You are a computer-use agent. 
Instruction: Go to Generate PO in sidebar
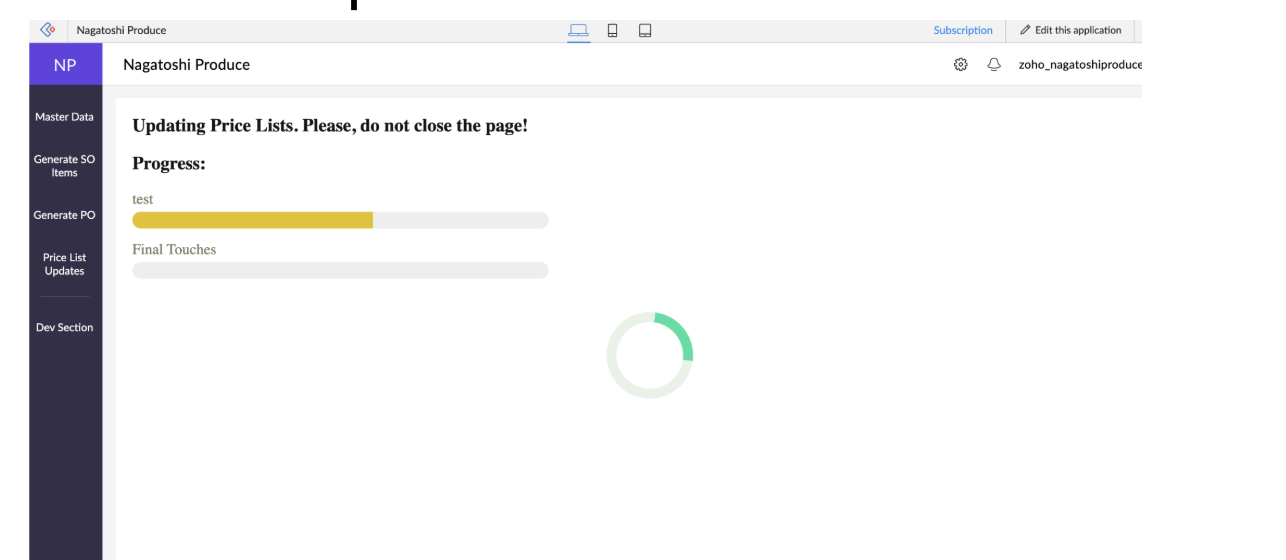tap(65, 215)
